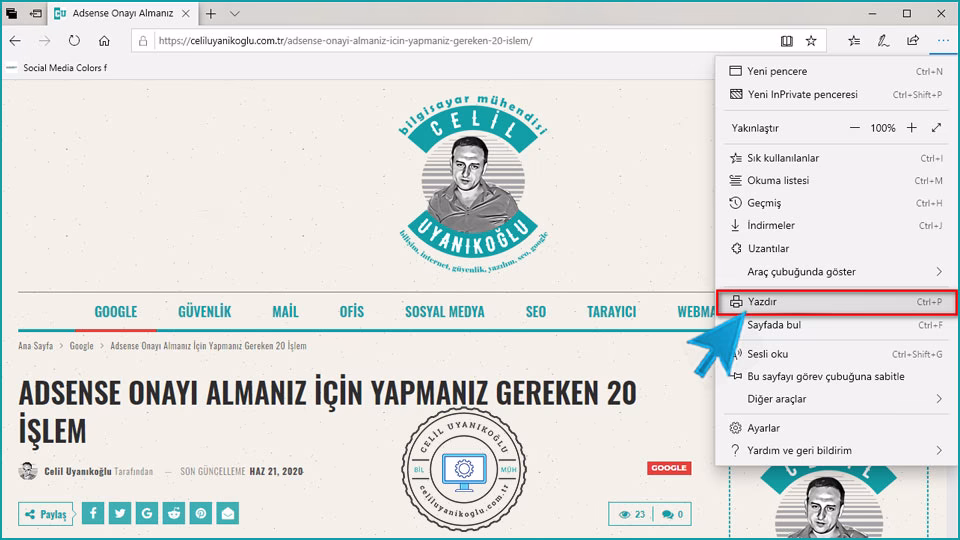
Task: Open Yeni InPrivate penceresi
Action: click(836, 94)
